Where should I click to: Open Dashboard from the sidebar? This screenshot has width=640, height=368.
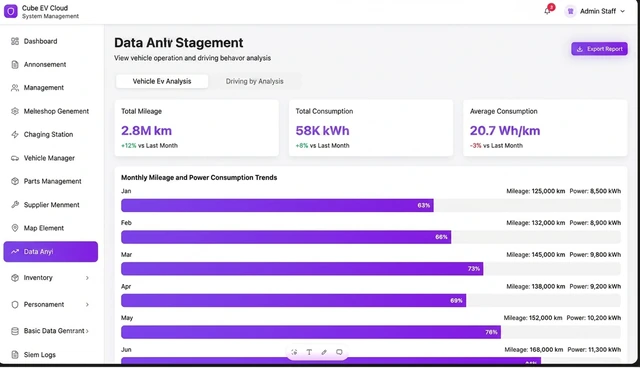[x=51, y=41]
